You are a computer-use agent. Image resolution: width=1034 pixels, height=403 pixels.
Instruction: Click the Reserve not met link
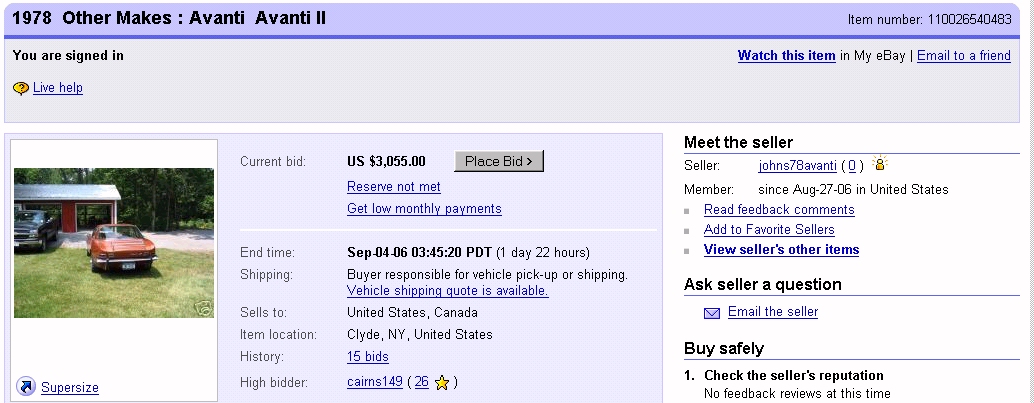[394, 187]
